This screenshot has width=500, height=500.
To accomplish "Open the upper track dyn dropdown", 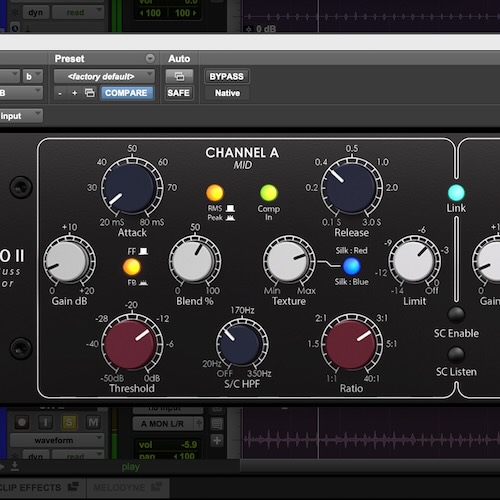I will tap(36, 12).
